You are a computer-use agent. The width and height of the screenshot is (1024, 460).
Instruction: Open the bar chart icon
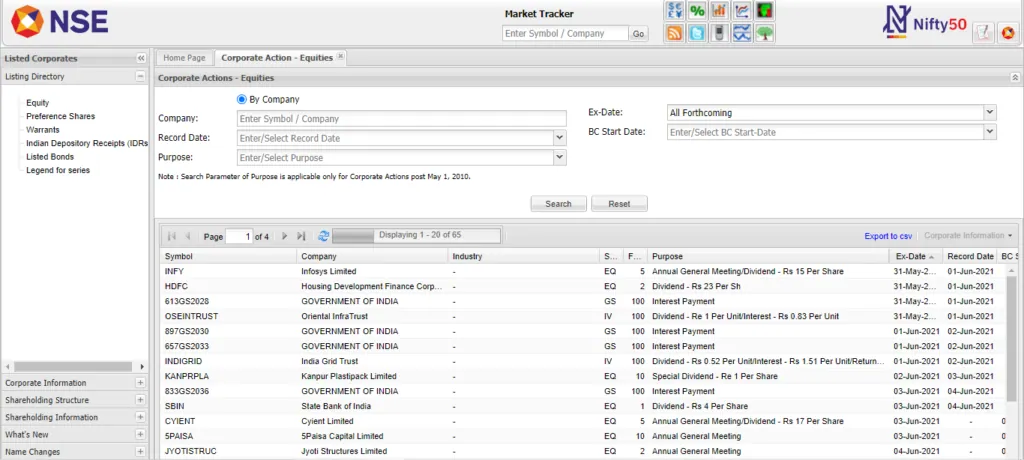pyautogui.click(x=719, y=10)
